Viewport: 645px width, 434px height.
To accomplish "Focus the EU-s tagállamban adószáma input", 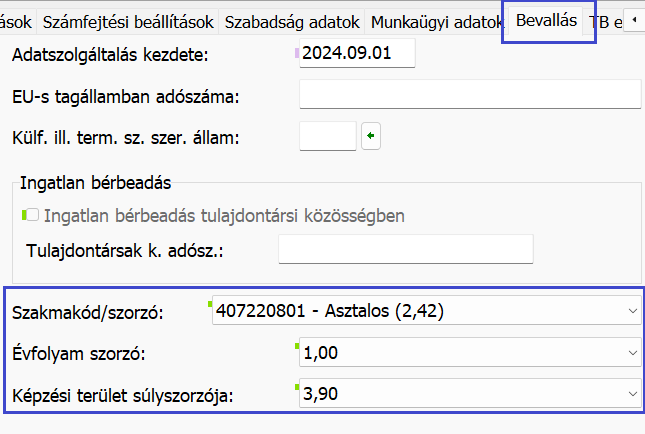I will (x=469, y=95).
